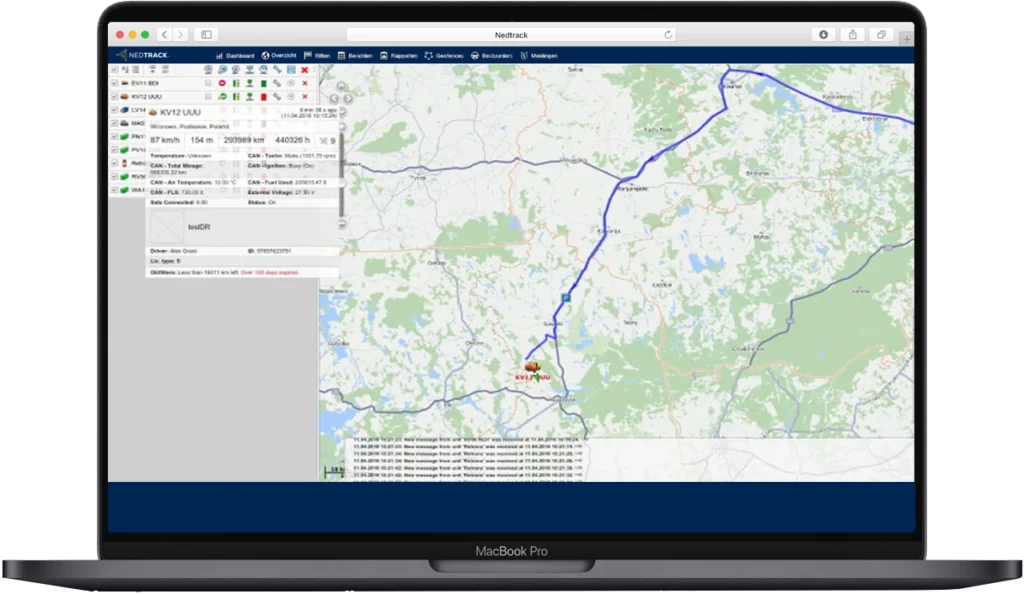Toggle the checkbox for unit EV11 BDI
This screenshot has height=594, width=1024.
114,83
